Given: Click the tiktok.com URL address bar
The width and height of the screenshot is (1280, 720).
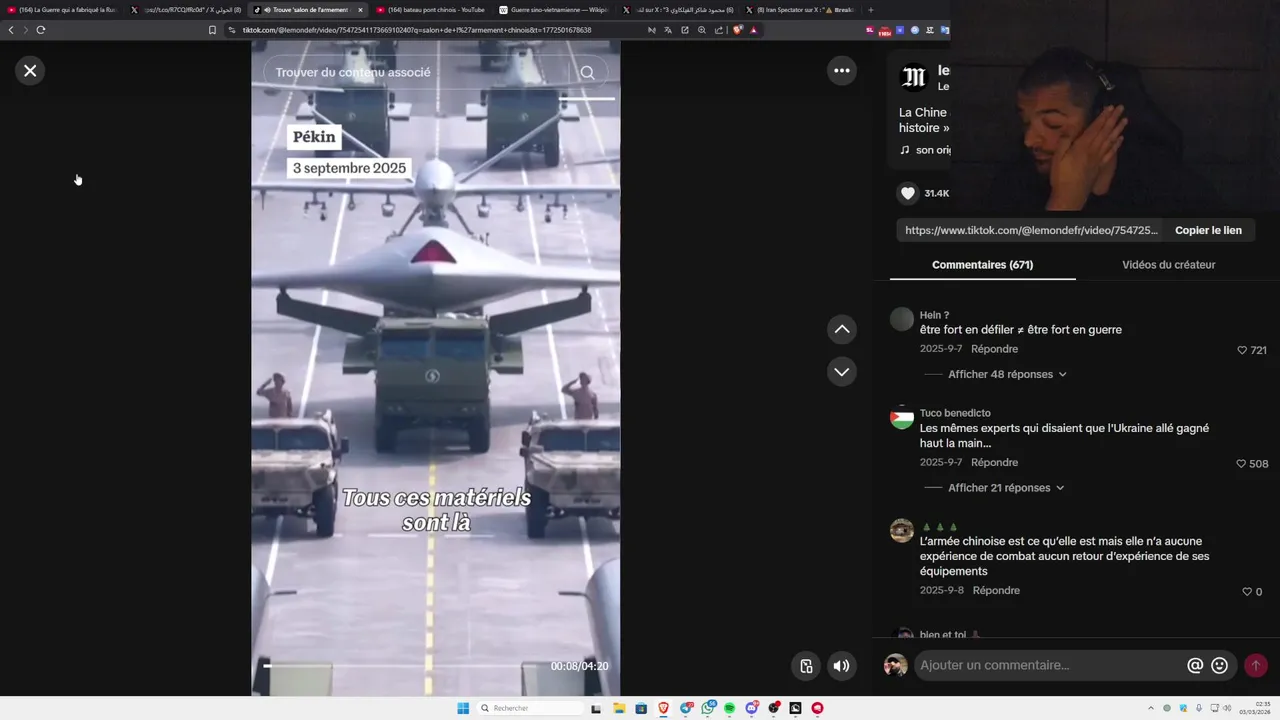Looking at the screenshot, I should 417,30.
